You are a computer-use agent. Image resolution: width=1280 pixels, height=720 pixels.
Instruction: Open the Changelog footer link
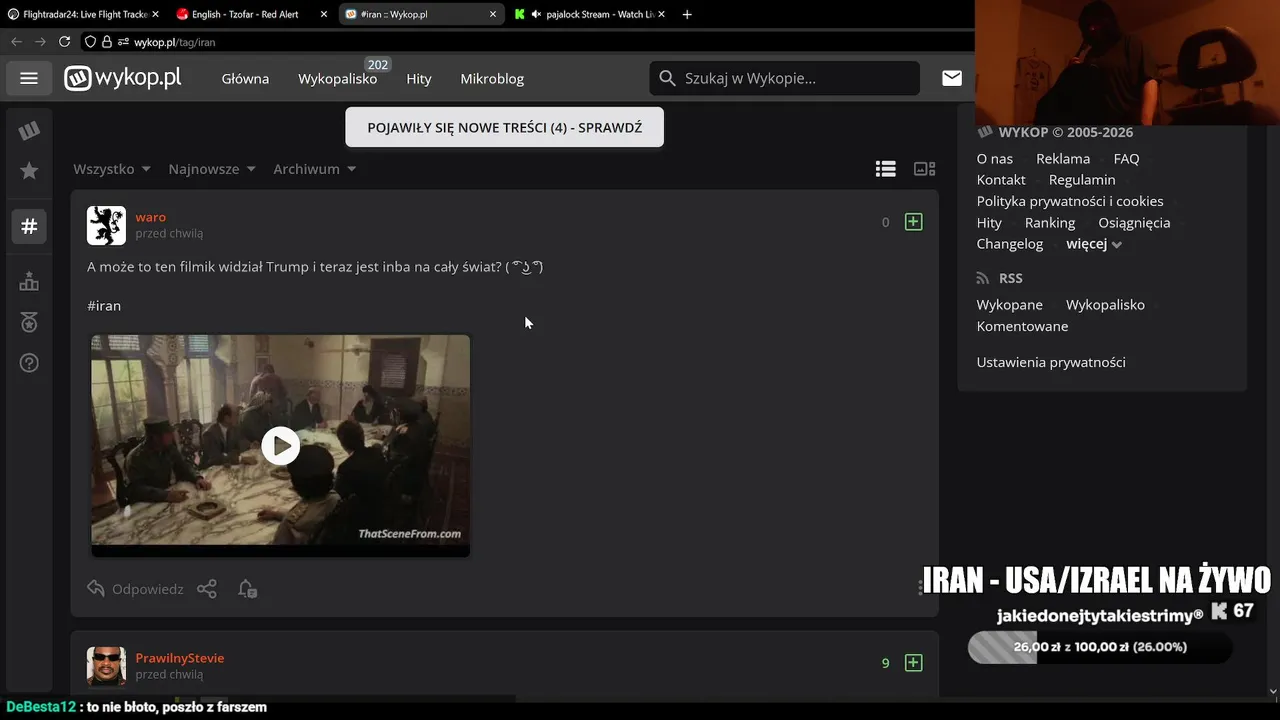pyautogui.click(x=1010, y=244)
